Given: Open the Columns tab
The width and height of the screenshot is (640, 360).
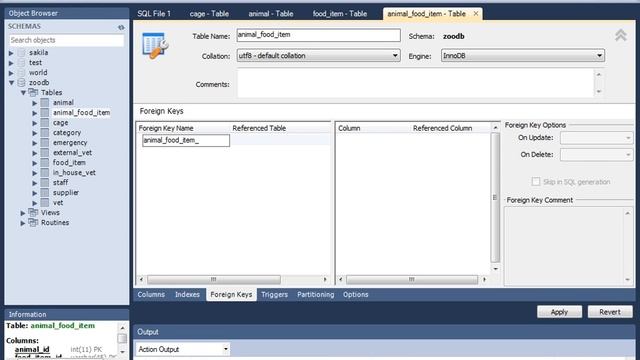Looking at the screenshot, I should pos(151,294).
